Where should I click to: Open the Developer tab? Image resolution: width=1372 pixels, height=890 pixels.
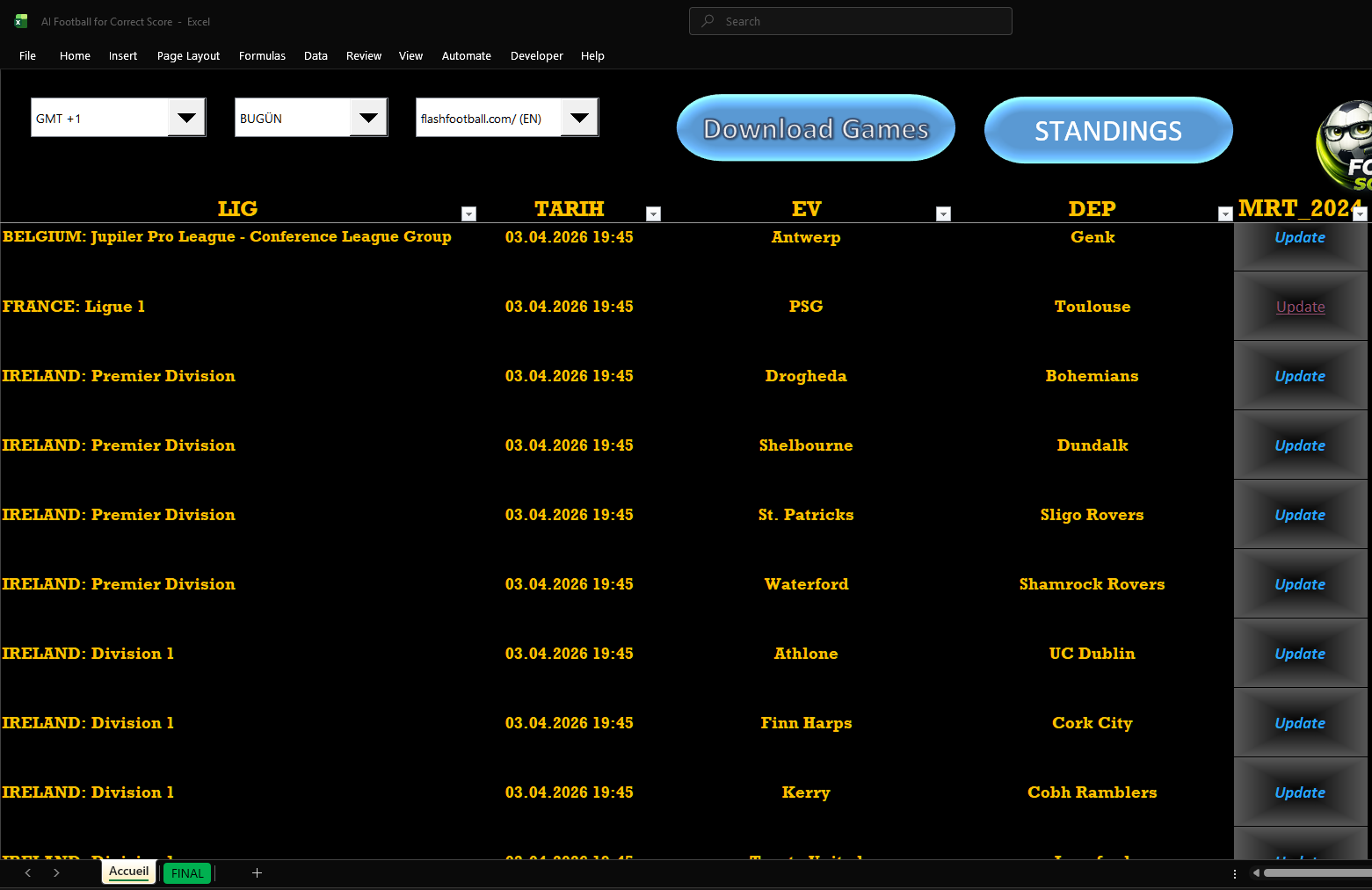pyautogui.click(x=536, y=55)
